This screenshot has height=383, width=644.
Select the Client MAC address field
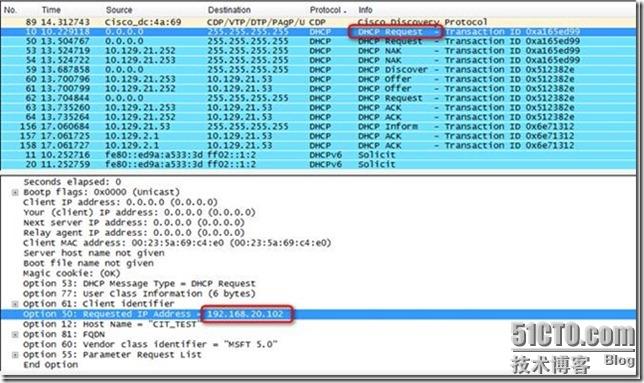177,243
